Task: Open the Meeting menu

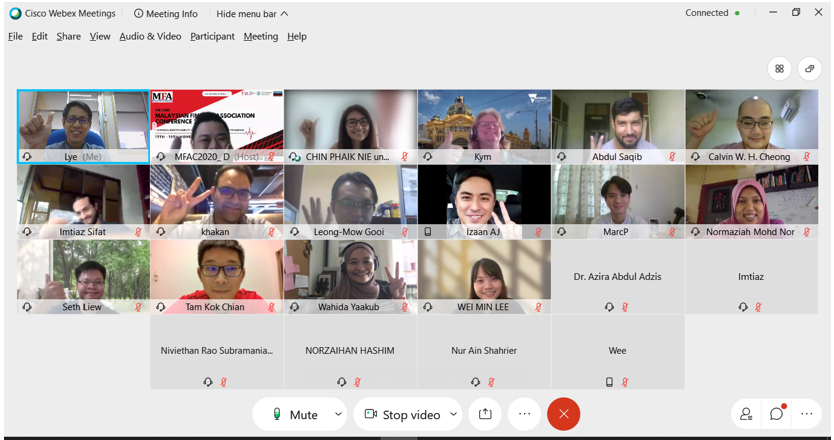Action: pyautogui.click(x=260, y=36)
